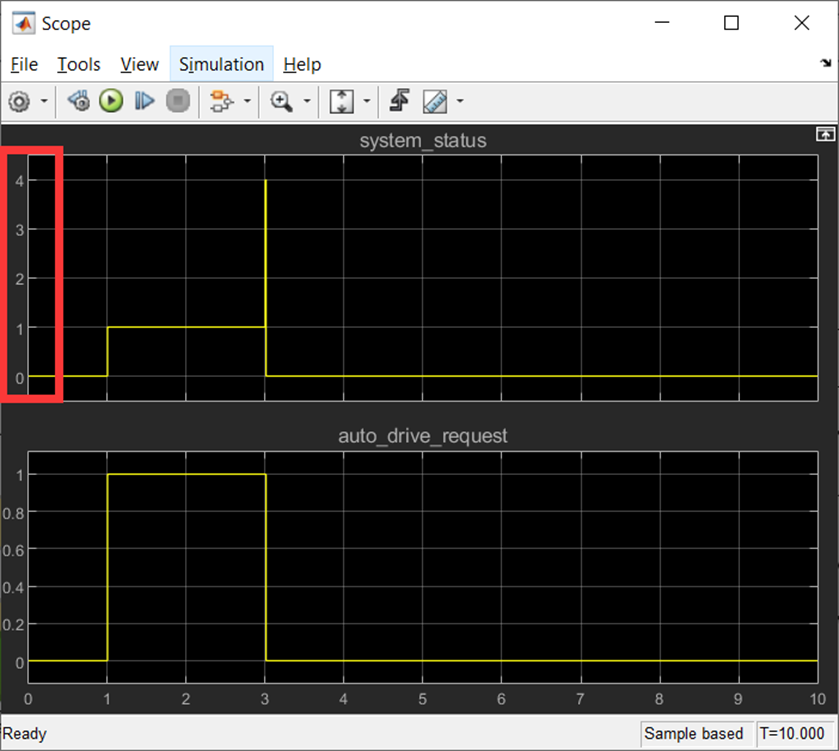Open the Simulation menu
The height and width of the screenshot is (751, 839).
click(x=222, y=65)
